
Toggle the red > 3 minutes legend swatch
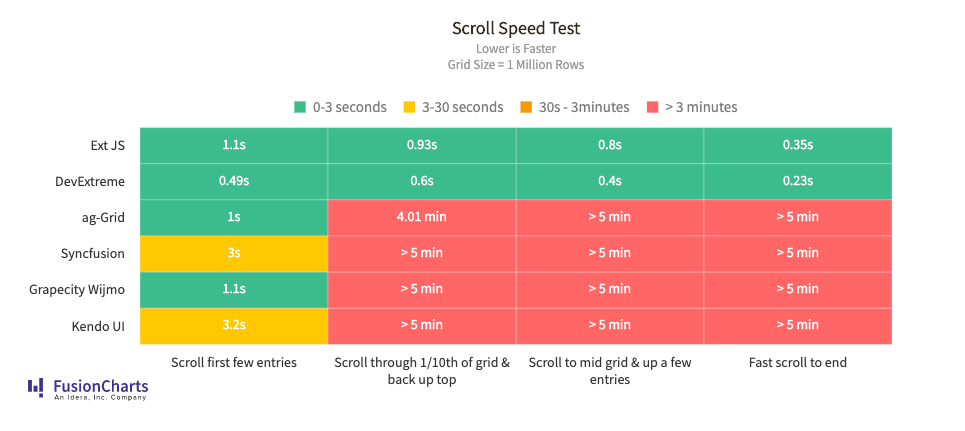652,107
